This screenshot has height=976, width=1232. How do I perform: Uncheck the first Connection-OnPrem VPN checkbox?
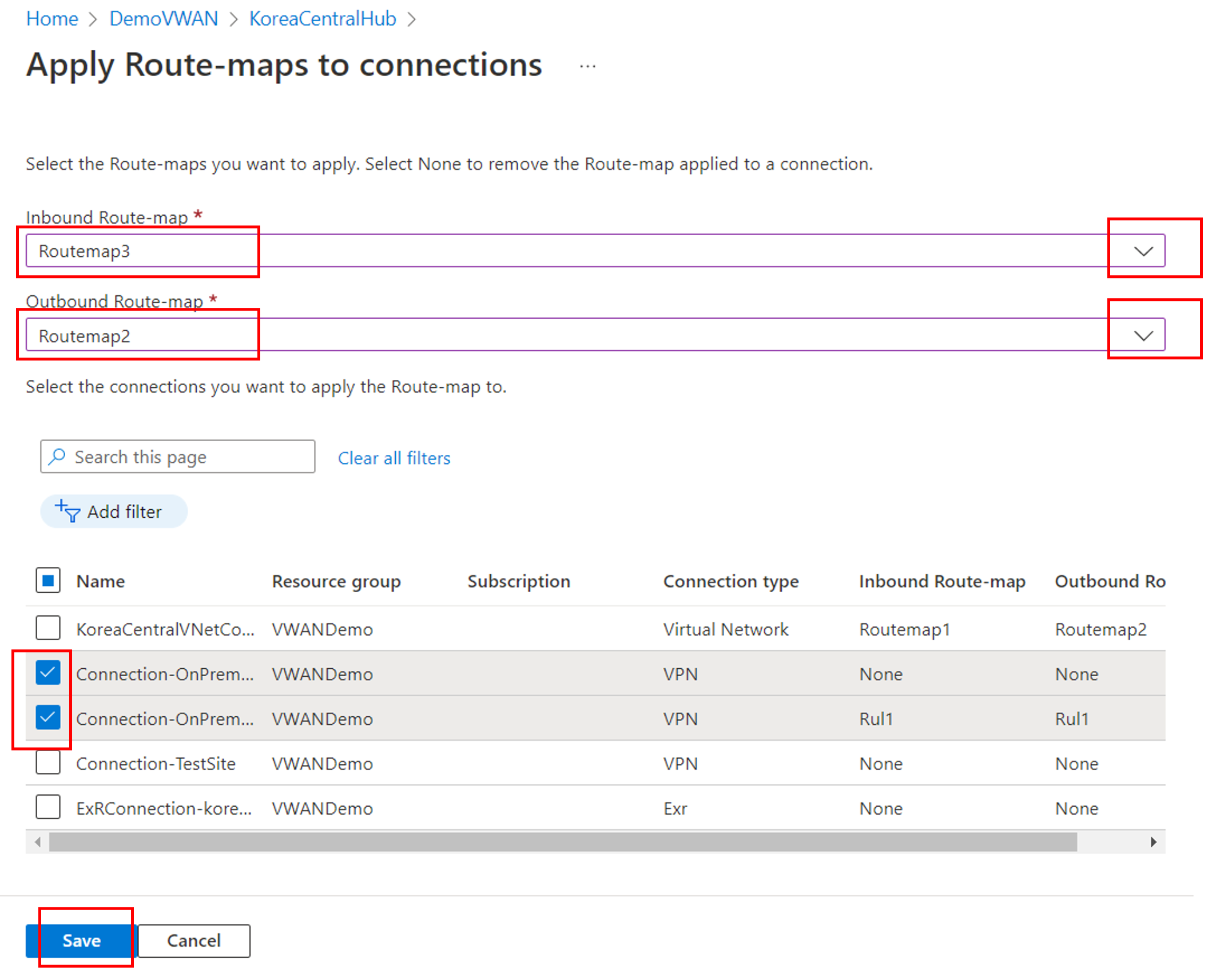48,673
